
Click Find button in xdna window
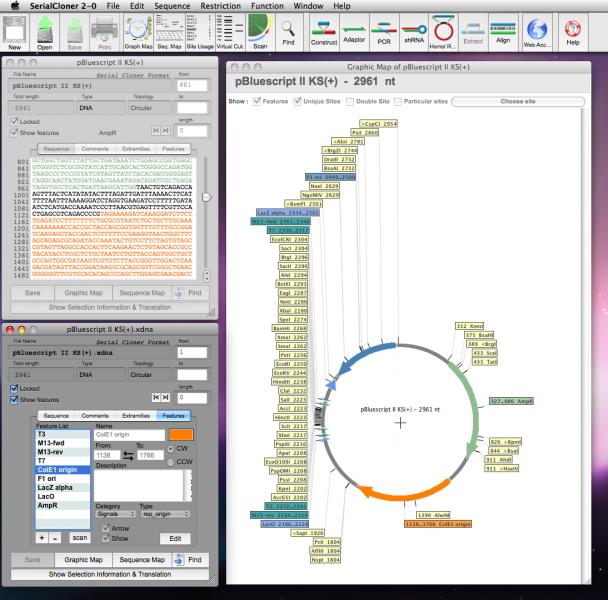[189, 560]
